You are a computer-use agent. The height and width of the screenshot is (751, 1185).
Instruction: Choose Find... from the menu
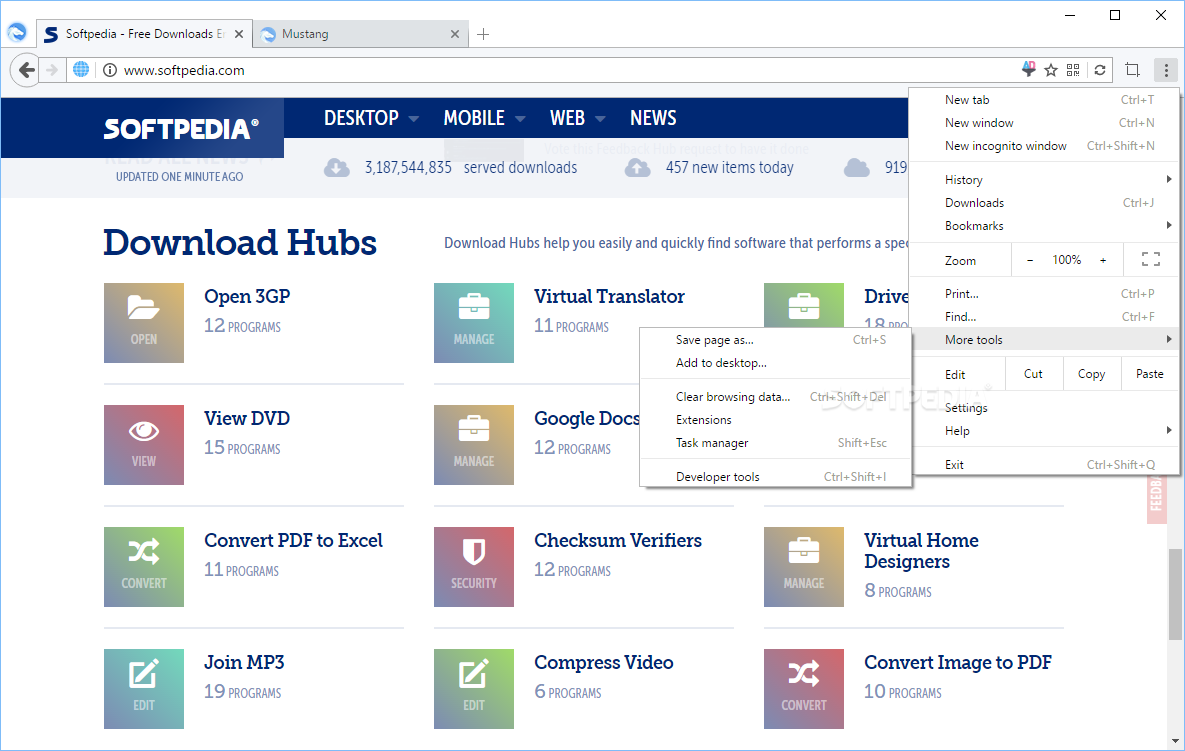click(x=1044, y=317)
